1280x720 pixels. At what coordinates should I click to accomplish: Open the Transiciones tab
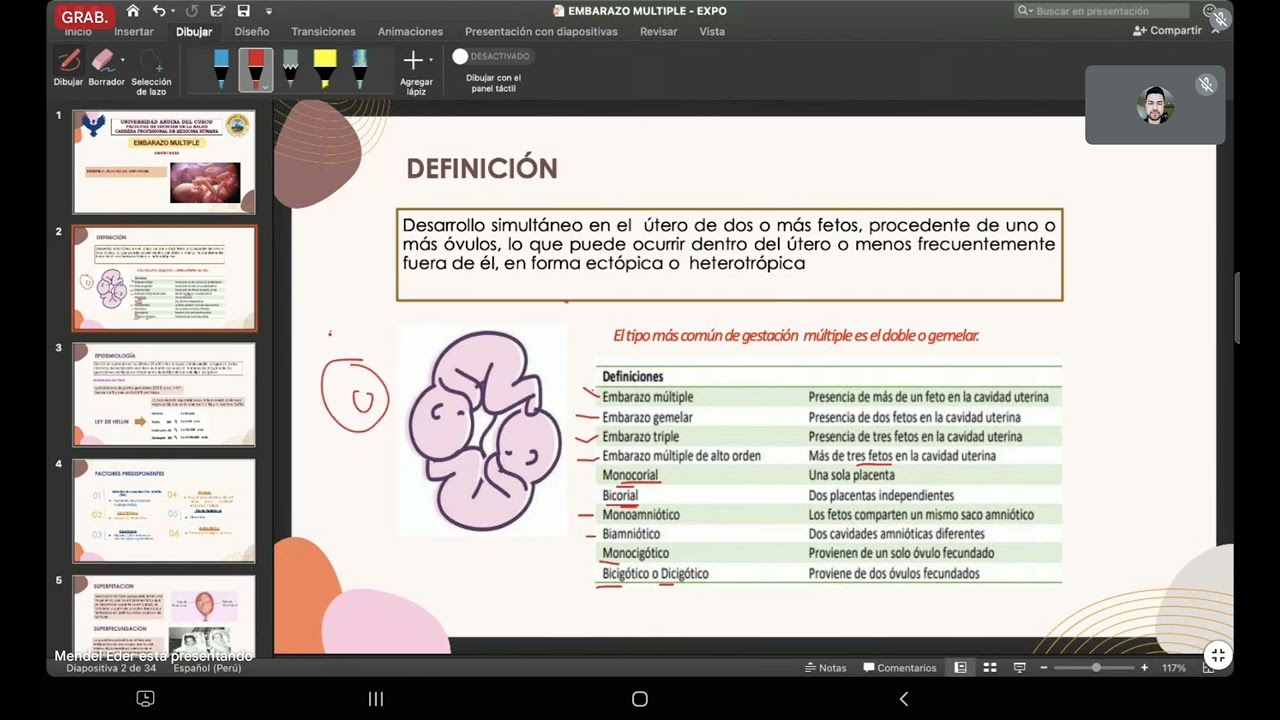[x=323, y=31]
